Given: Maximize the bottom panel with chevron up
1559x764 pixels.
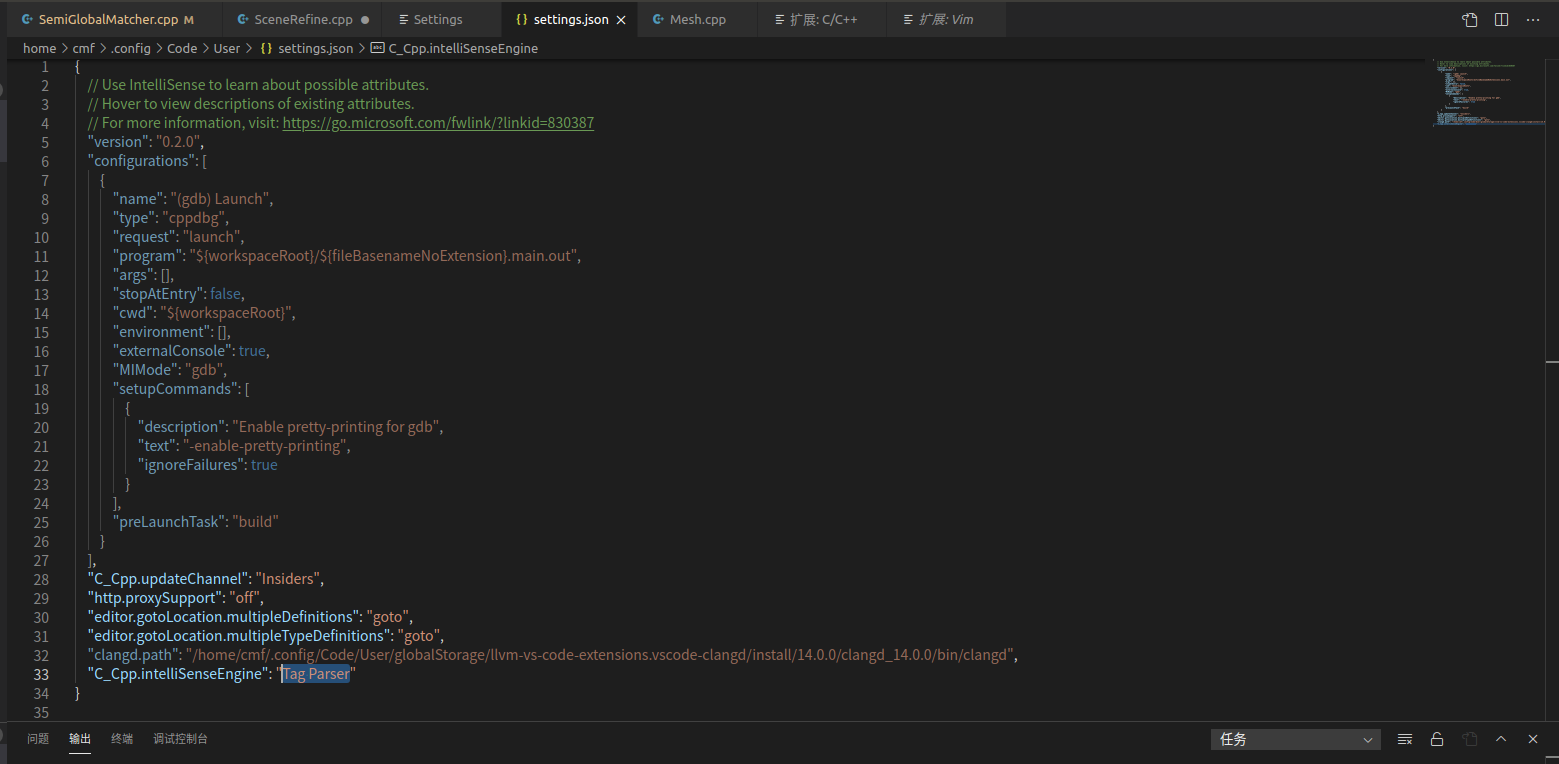Looking at the screenshot, I should [x=1501, y=739].
